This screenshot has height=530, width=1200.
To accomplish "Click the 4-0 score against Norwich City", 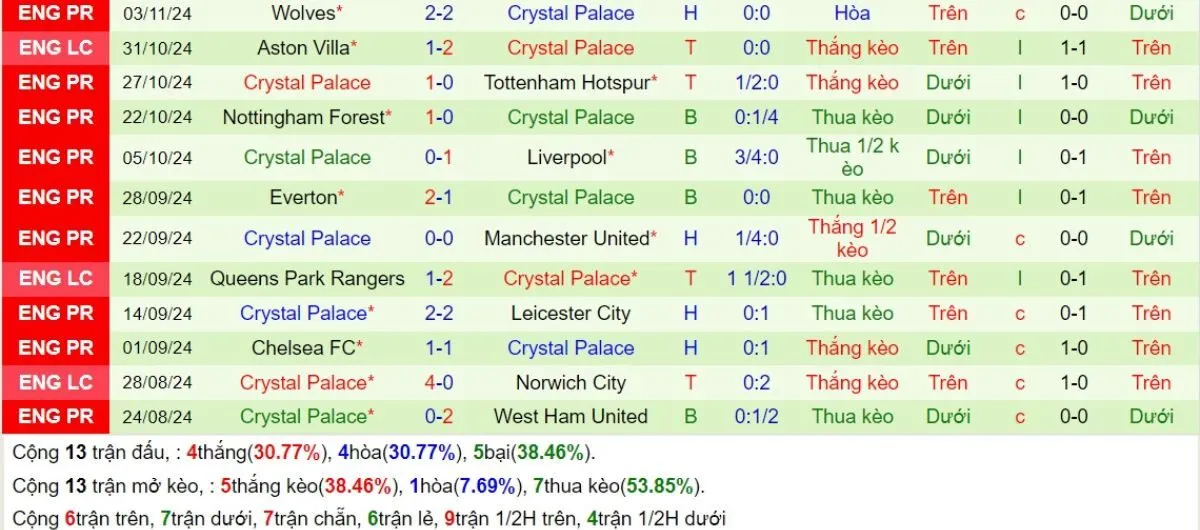I will [x=439, y=382].
